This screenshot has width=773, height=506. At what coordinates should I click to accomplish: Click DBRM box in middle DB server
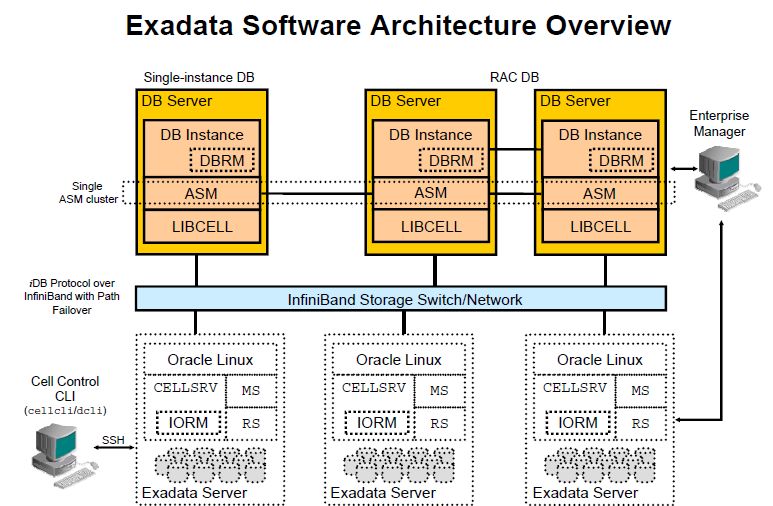pyautogui.click(x=451, y=161)
